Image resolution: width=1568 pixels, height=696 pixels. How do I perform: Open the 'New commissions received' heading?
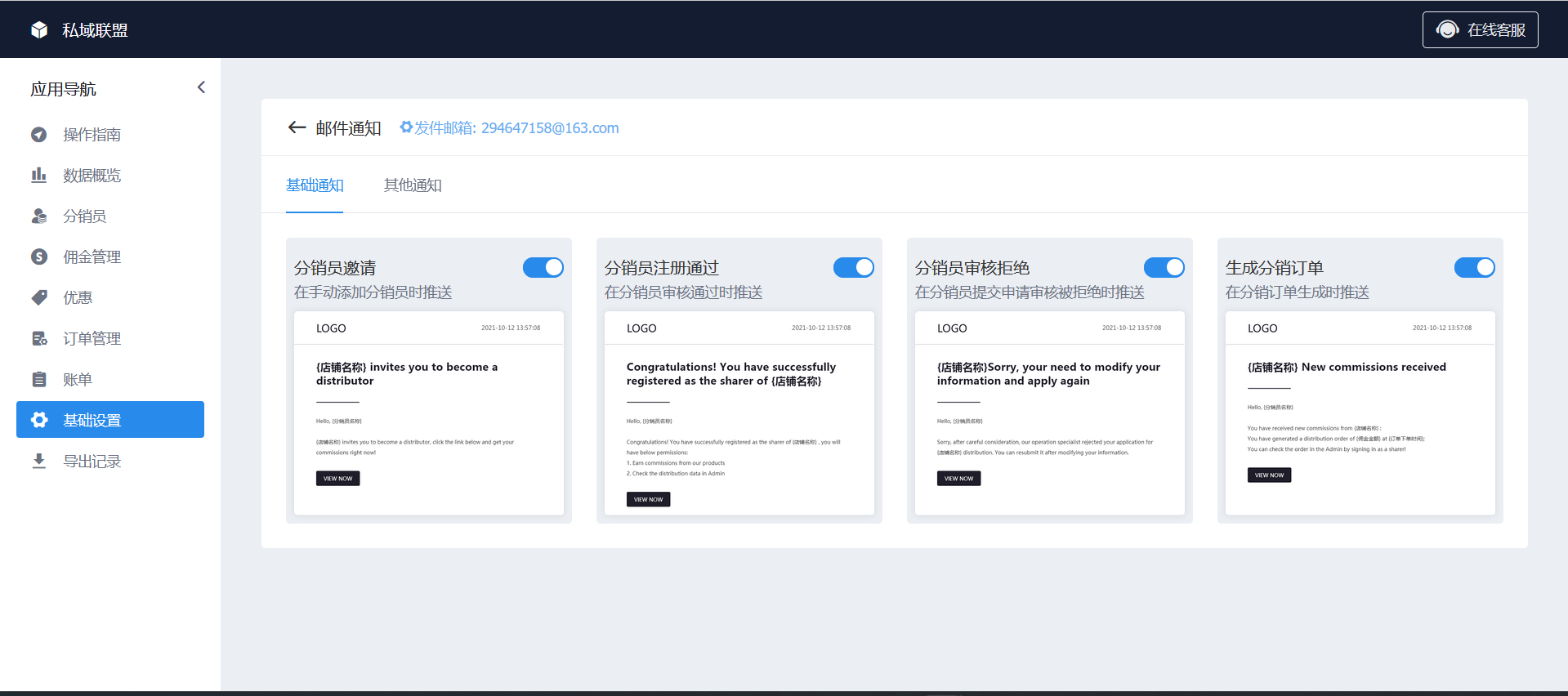click(1347, 367)
